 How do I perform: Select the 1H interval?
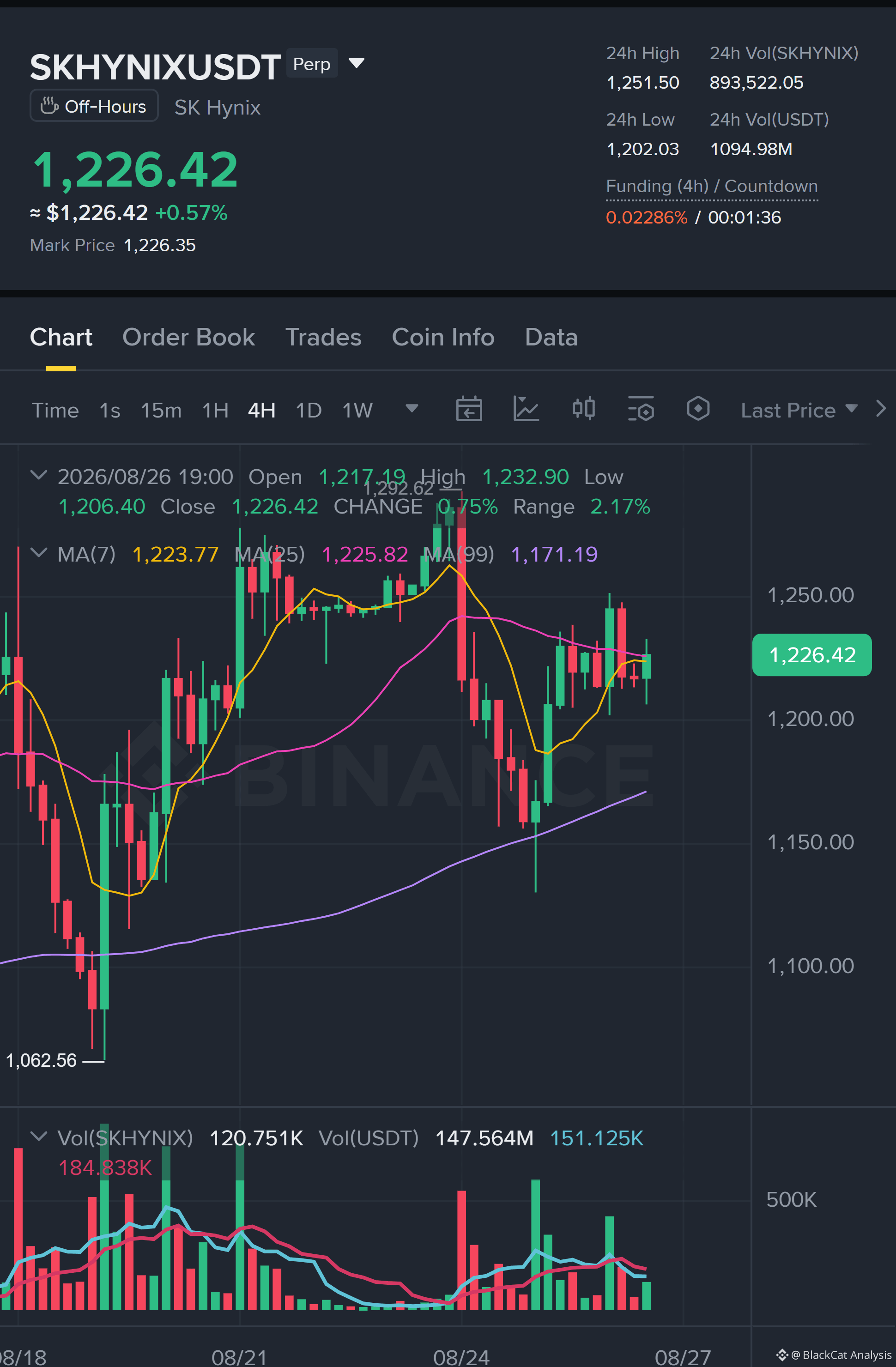point(215,410)
